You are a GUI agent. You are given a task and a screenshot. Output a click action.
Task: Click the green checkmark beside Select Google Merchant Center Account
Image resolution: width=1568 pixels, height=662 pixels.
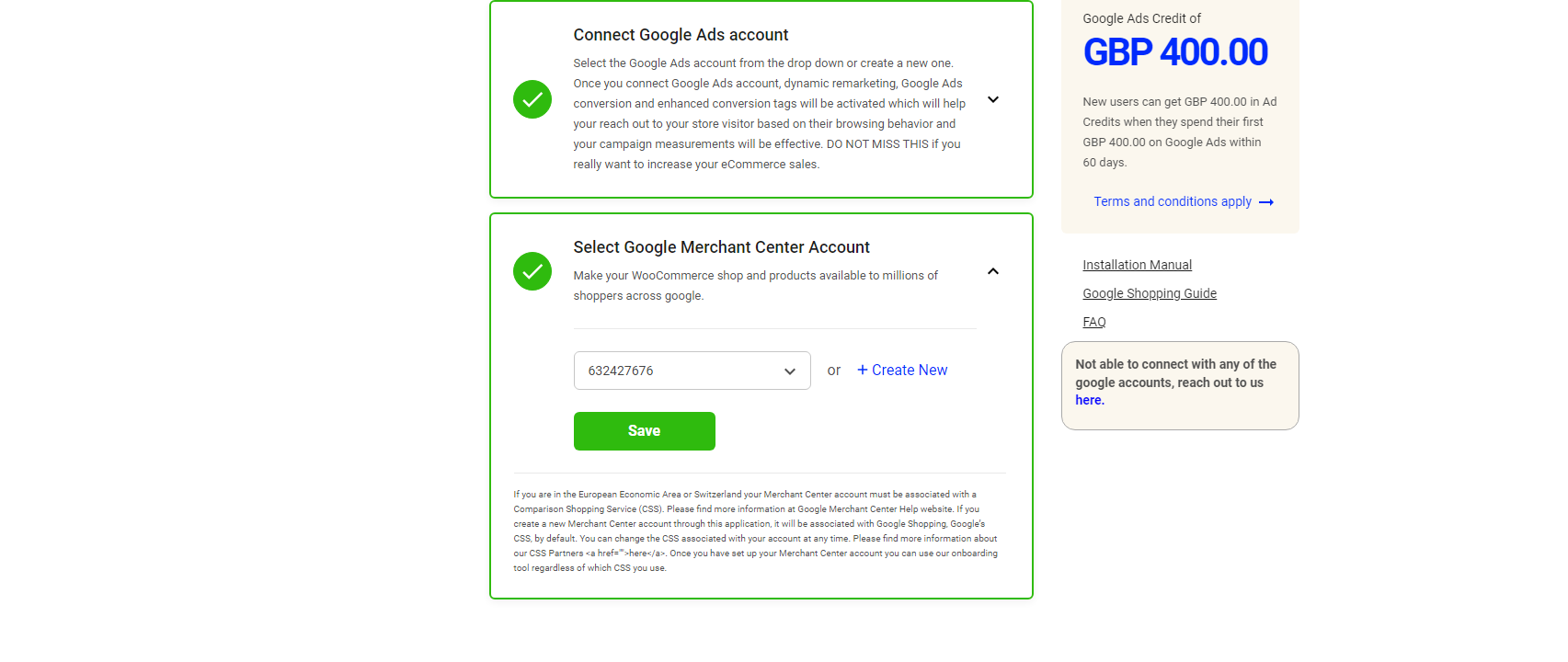pos(532,271)
